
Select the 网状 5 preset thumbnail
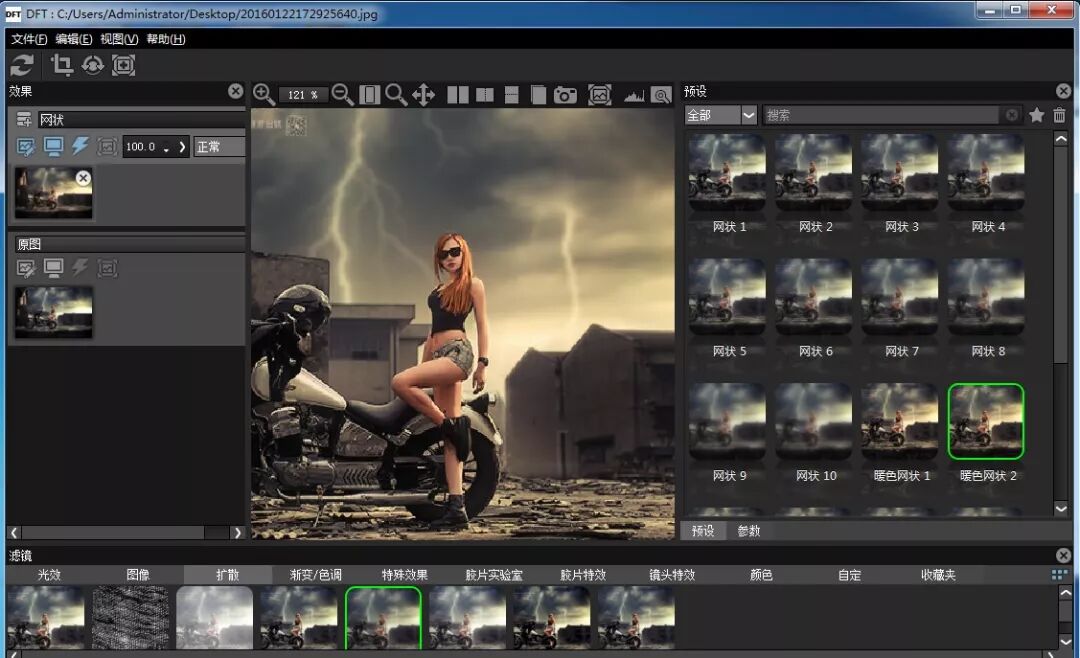coord(727,297)
